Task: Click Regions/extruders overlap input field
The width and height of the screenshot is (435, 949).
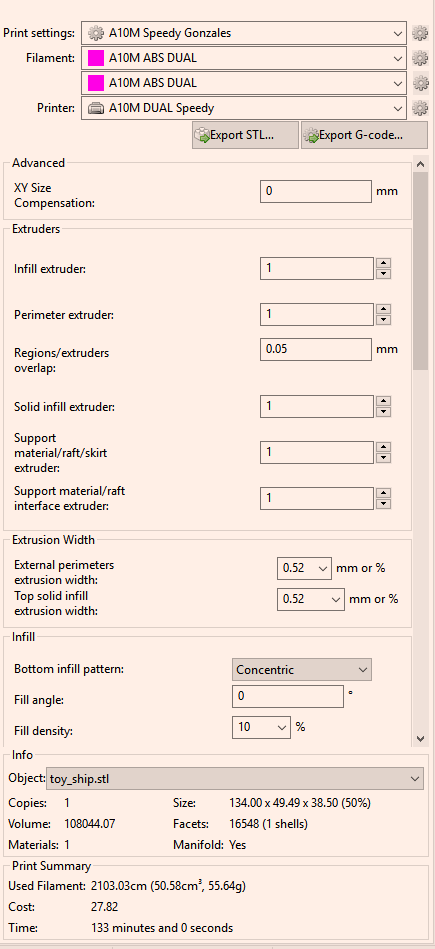Action: click(x=316, y=350)
